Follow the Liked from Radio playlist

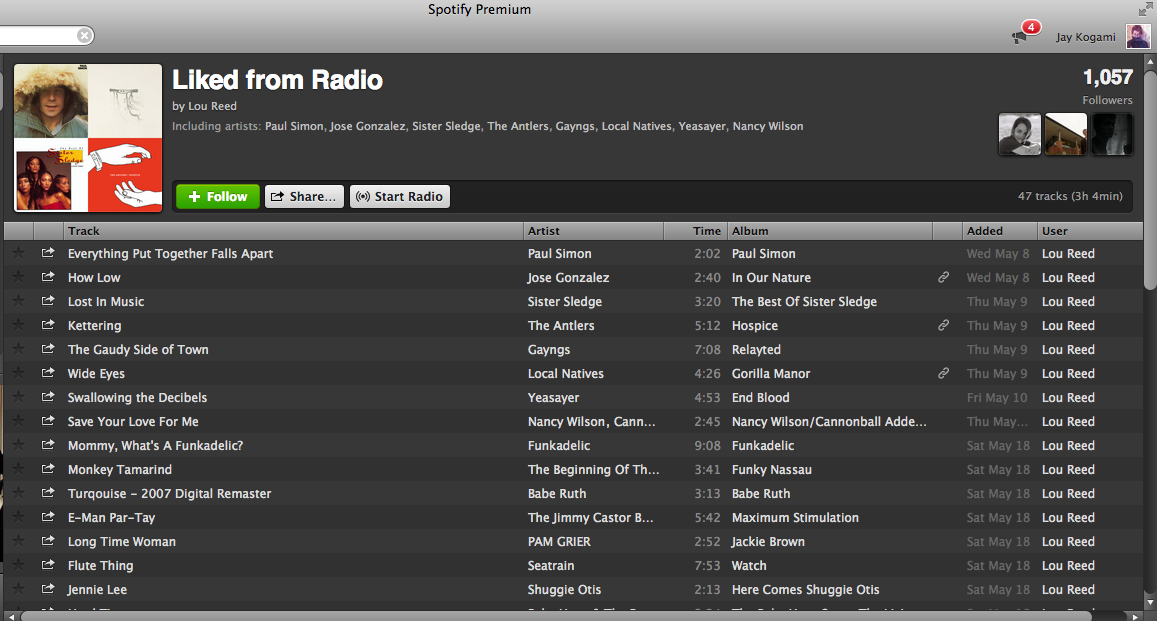click(x=218, y=196)
